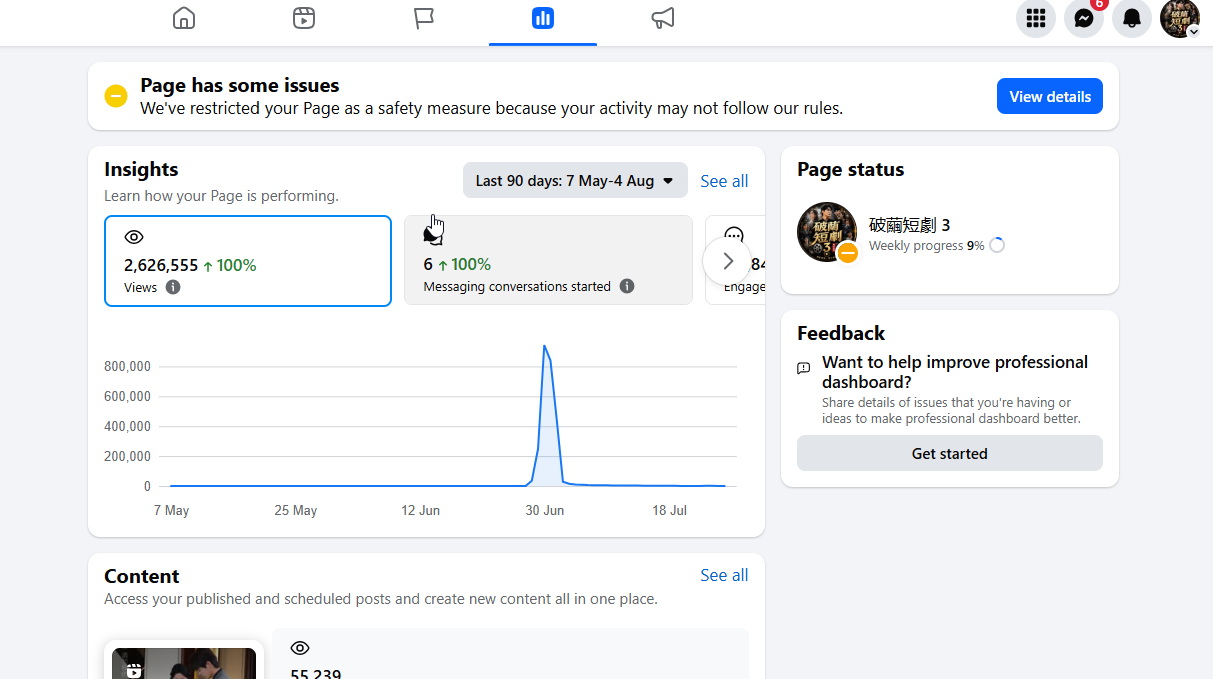Click the 30 Jun axis label
The width and height of the screenshot is (1213, 679).
545,510
